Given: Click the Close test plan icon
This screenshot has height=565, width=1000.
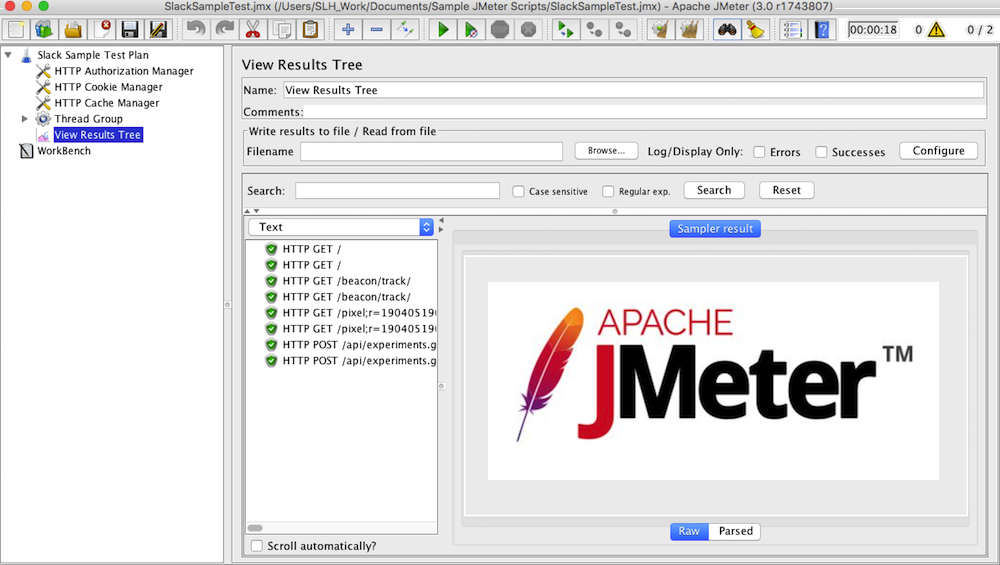Looking at the screenshot, I should (x=101, y=29).
